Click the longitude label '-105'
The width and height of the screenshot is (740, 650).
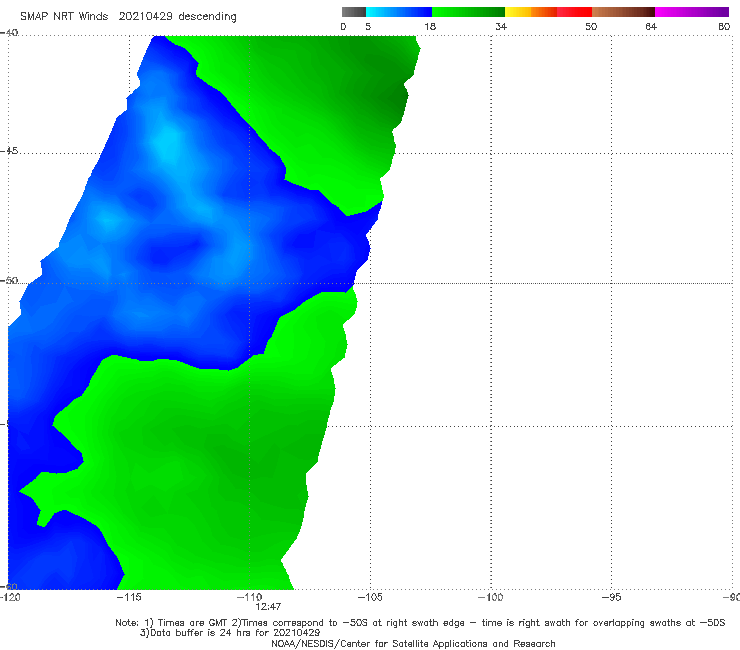click(x=370, y=597)
